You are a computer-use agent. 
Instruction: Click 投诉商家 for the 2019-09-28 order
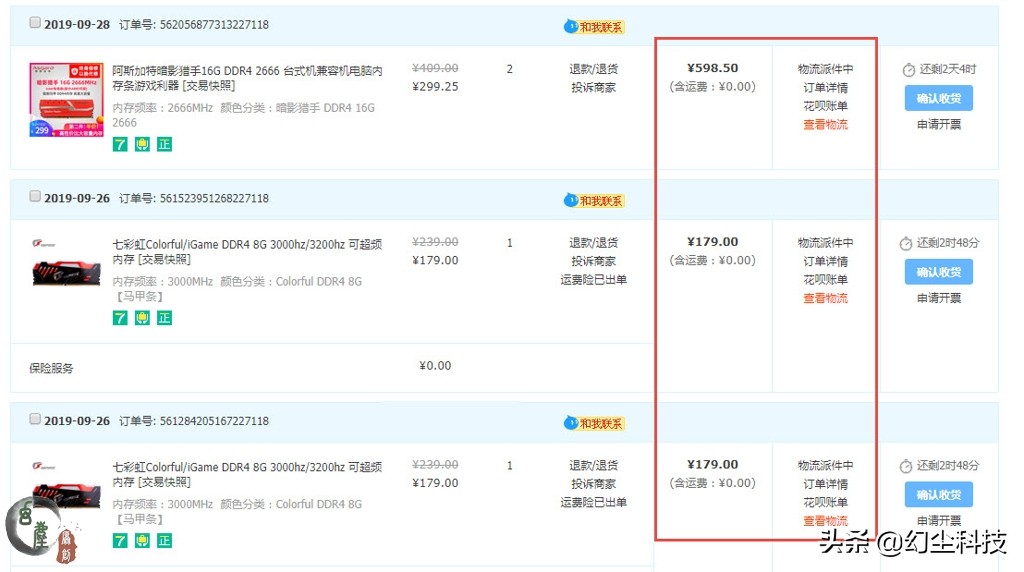point(593,87)
